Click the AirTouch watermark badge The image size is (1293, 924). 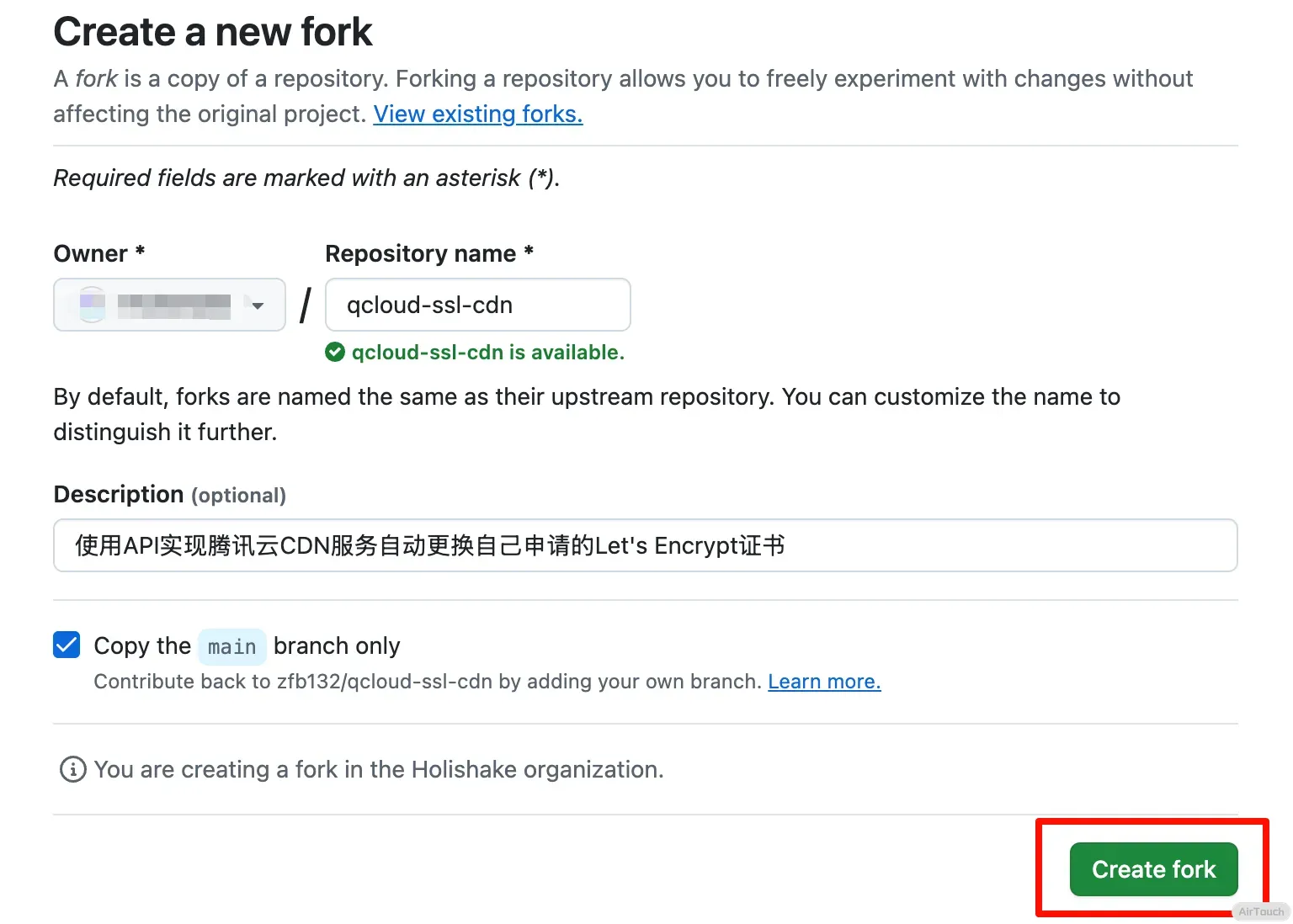coord(1260,911)
